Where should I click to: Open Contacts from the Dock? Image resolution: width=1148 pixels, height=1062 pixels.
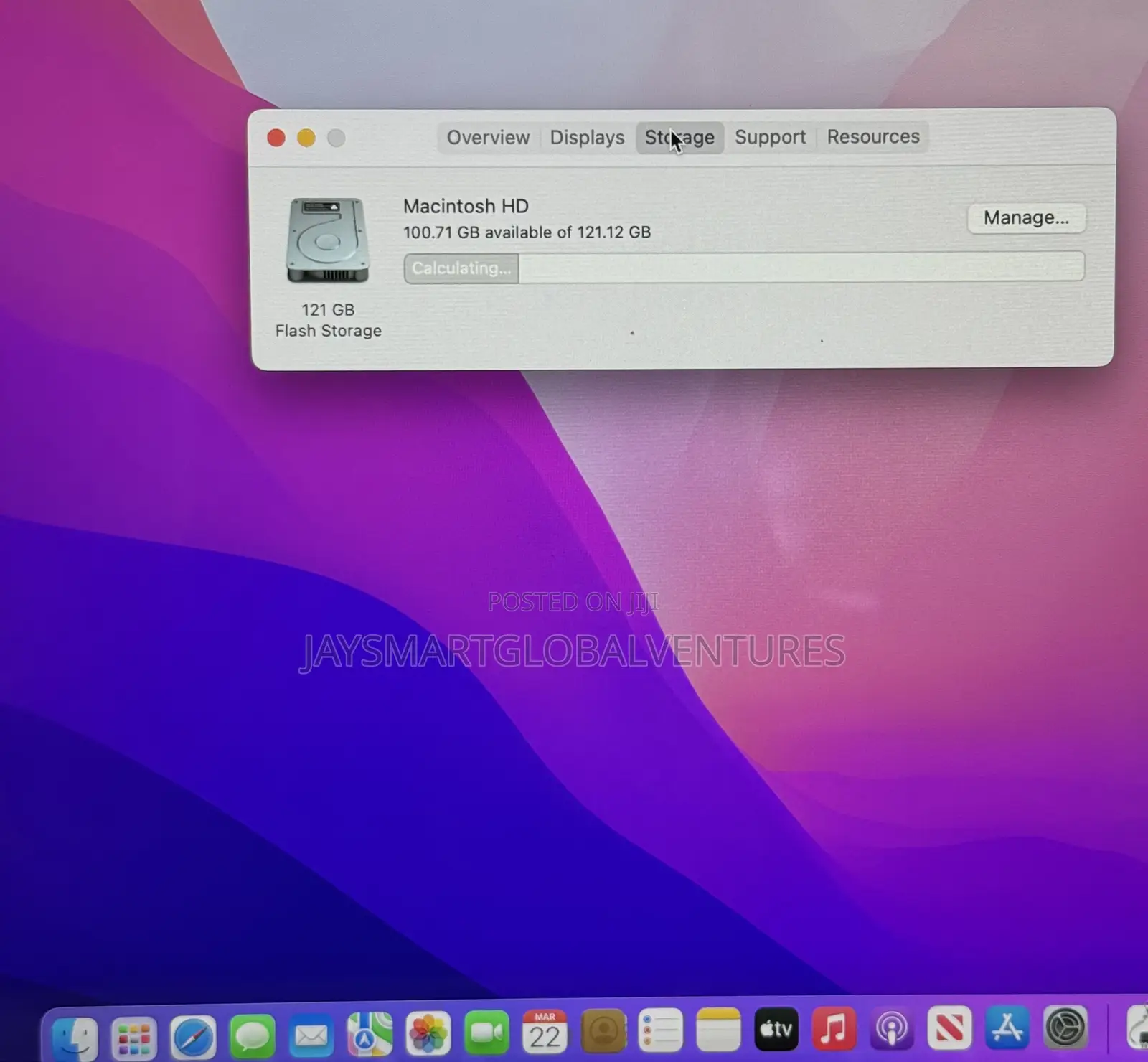(603, 1032)
